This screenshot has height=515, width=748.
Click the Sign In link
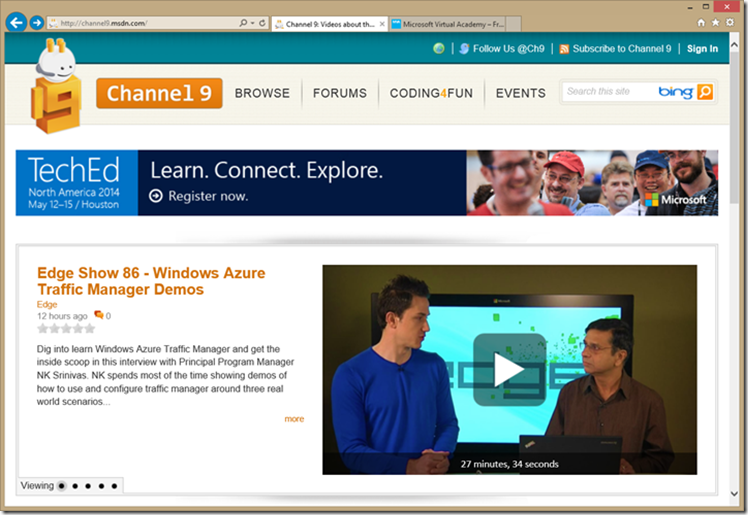point(702,49)
